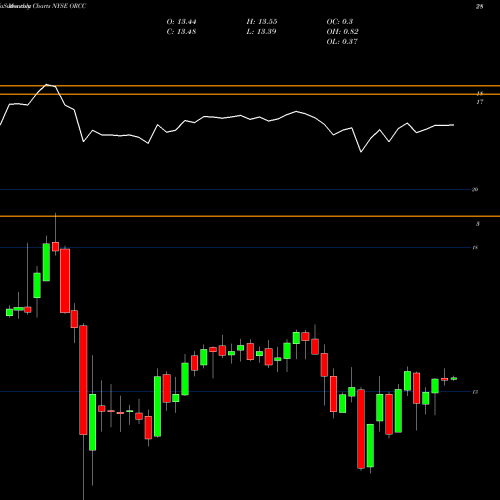The height and width of the screenshot is (500, 500).
Task: Click the open price O: 13.44
Action: pyautogui.click(x=181, y=22)
